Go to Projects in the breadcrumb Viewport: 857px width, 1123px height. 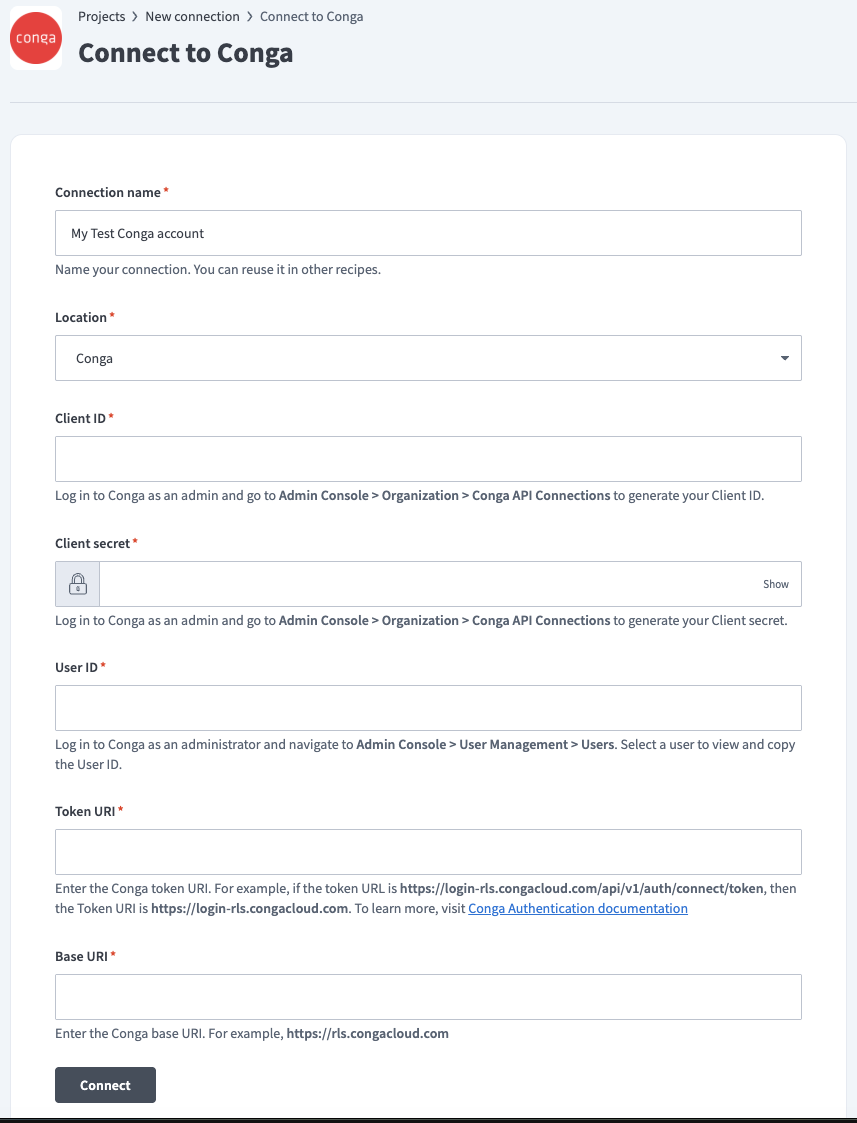pos(101,16)
